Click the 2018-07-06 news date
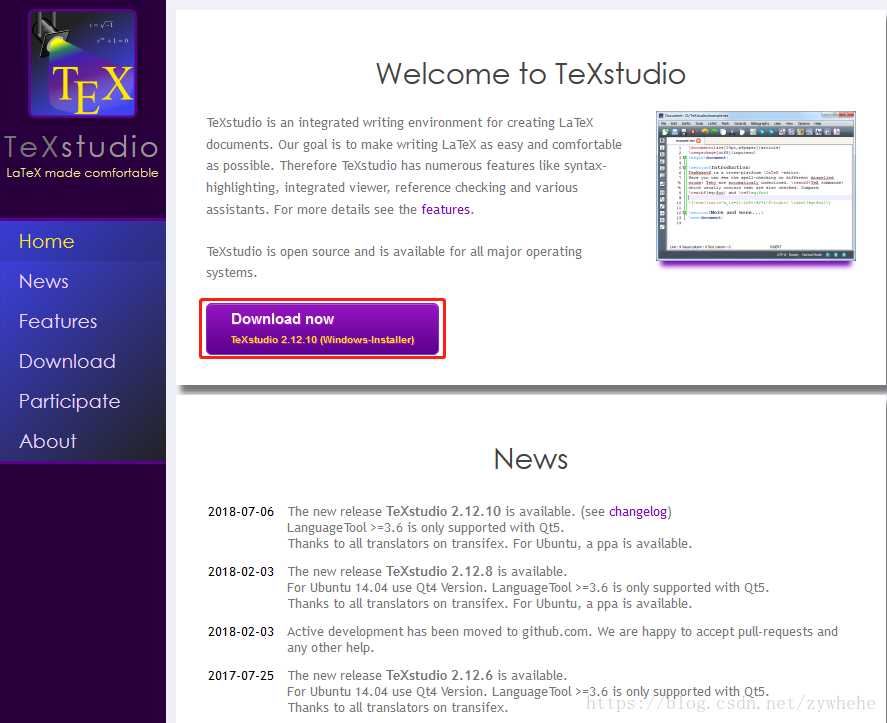The height and width of the screenshot is (723, 887). [240, 511]
